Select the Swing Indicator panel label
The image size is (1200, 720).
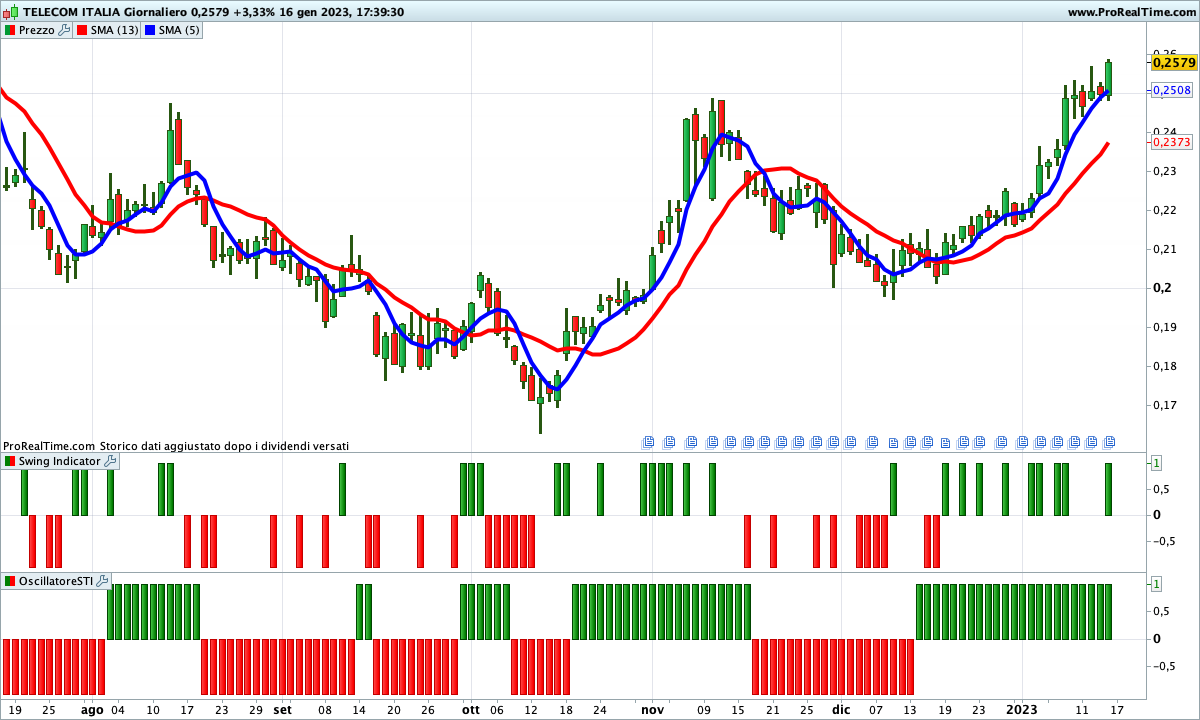click(x=60, y=461)
